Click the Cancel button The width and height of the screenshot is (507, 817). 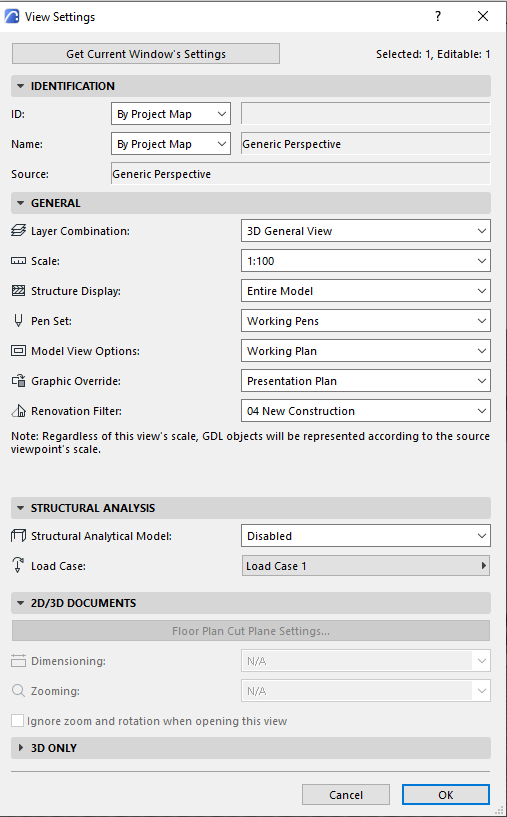(x=345, y=795)
